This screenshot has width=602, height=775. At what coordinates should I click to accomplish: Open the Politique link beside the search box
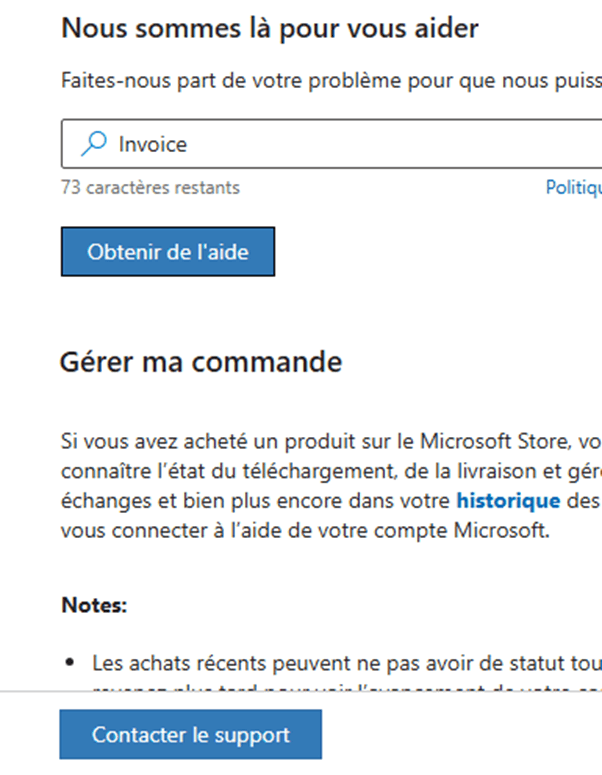coord(573,188)
